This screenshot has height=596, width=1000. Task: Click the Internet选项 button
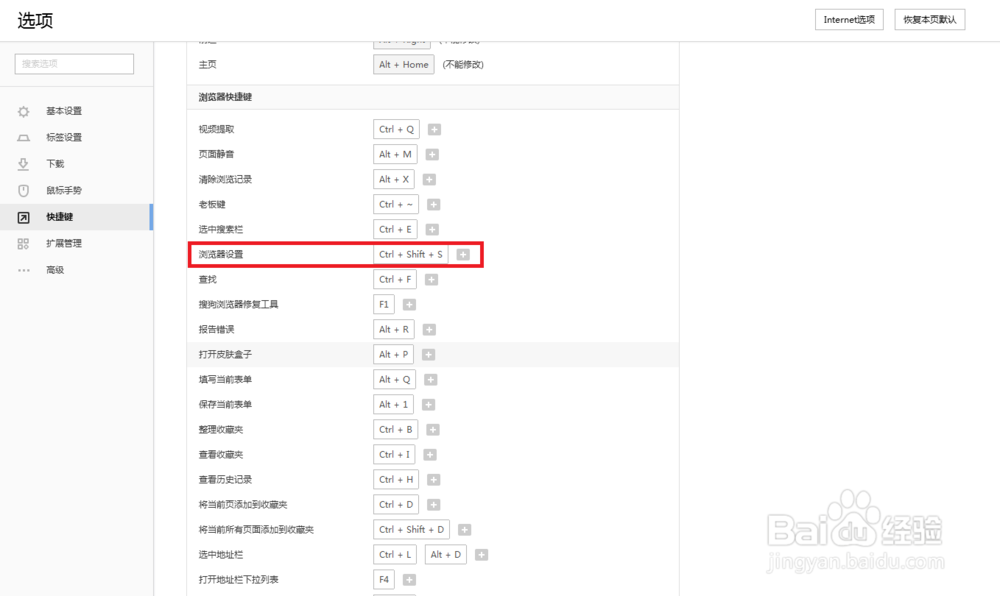coord(848,18)
